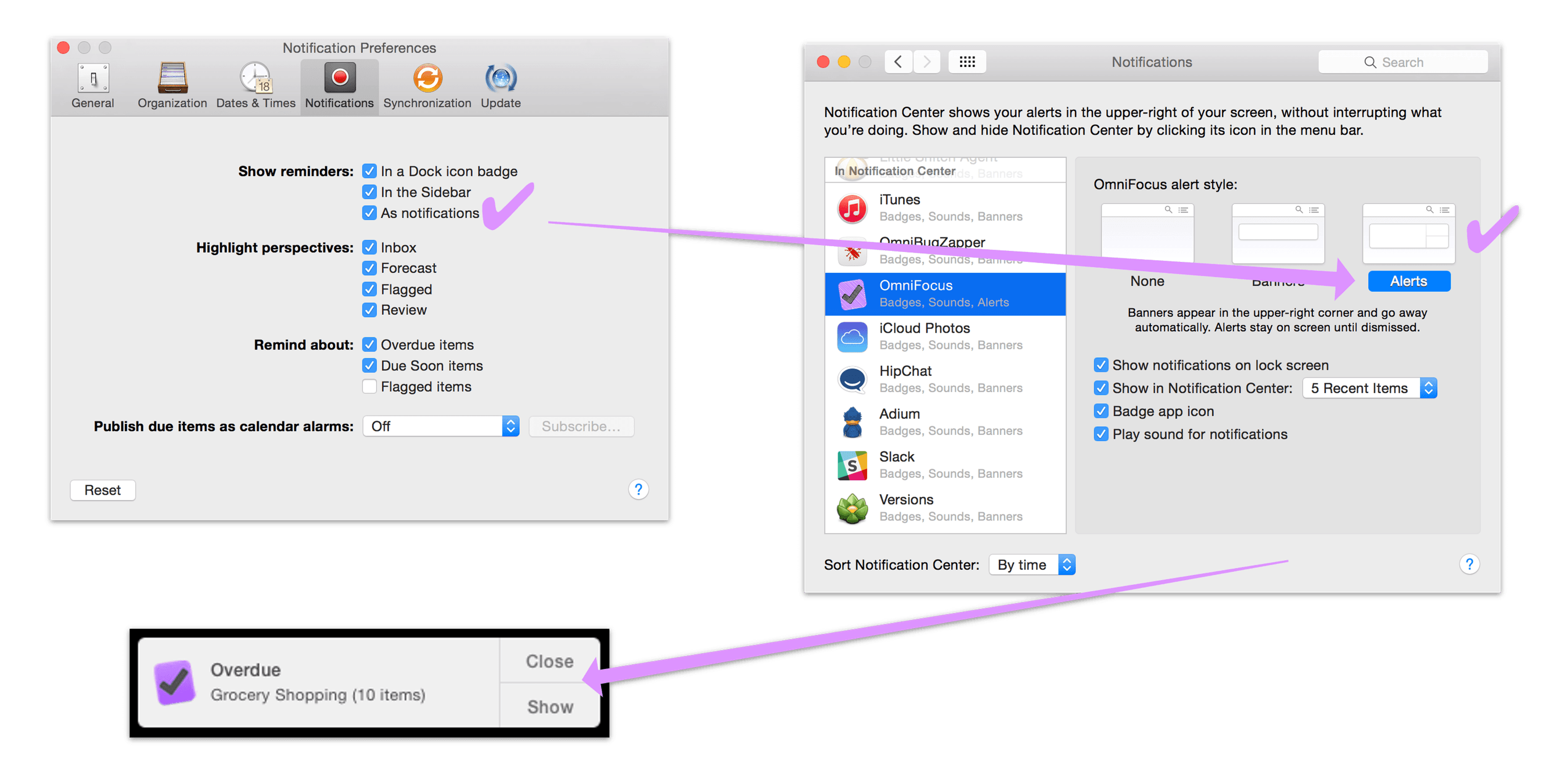Viewport: 1568px width, 784px height.
Task: Click the Slack app icon
Action: [x=852, y=465]
